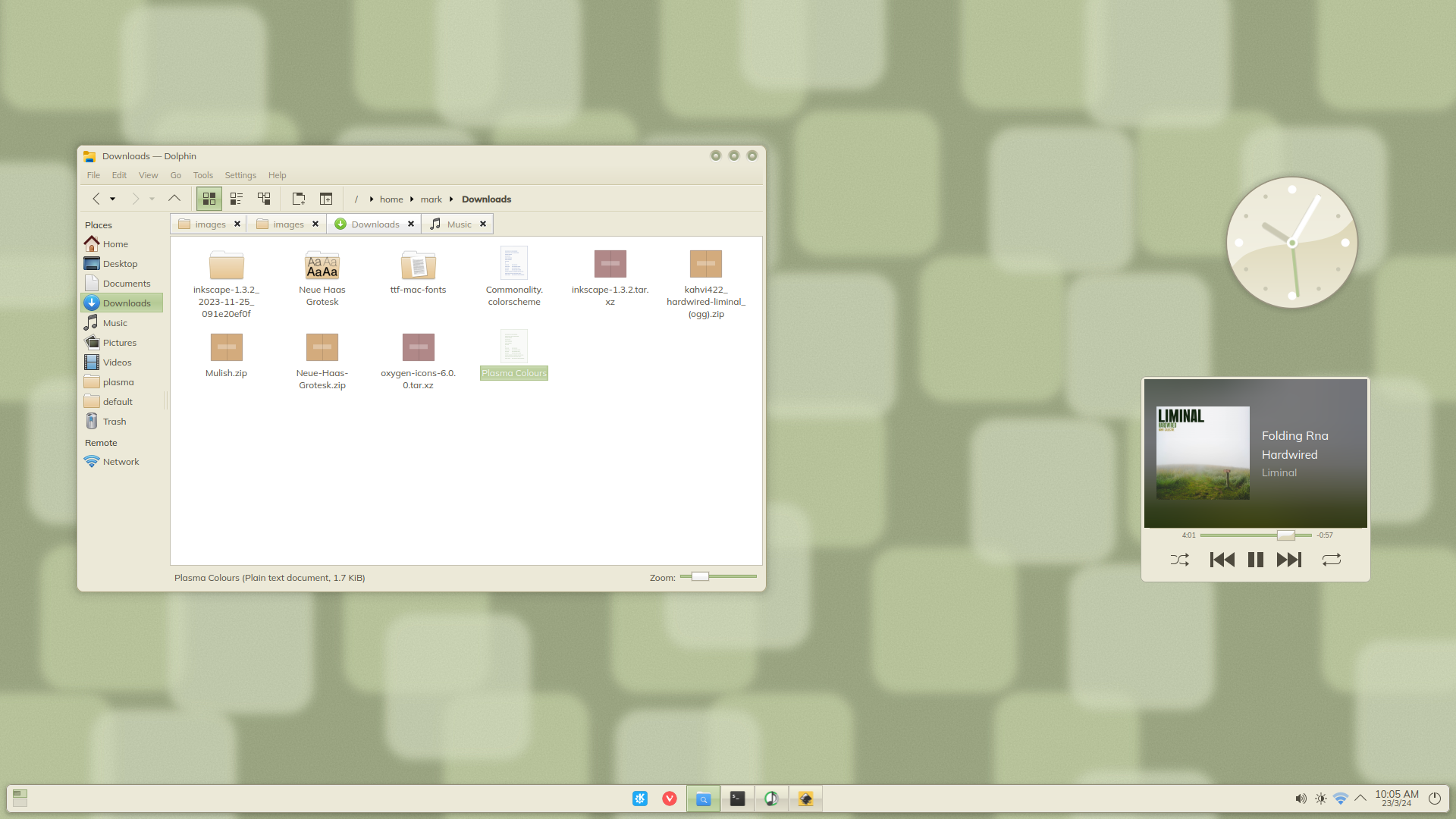Expand breadcrumb arrow before mark
The height and width of the screenshot is (819, 1456).
412,199
